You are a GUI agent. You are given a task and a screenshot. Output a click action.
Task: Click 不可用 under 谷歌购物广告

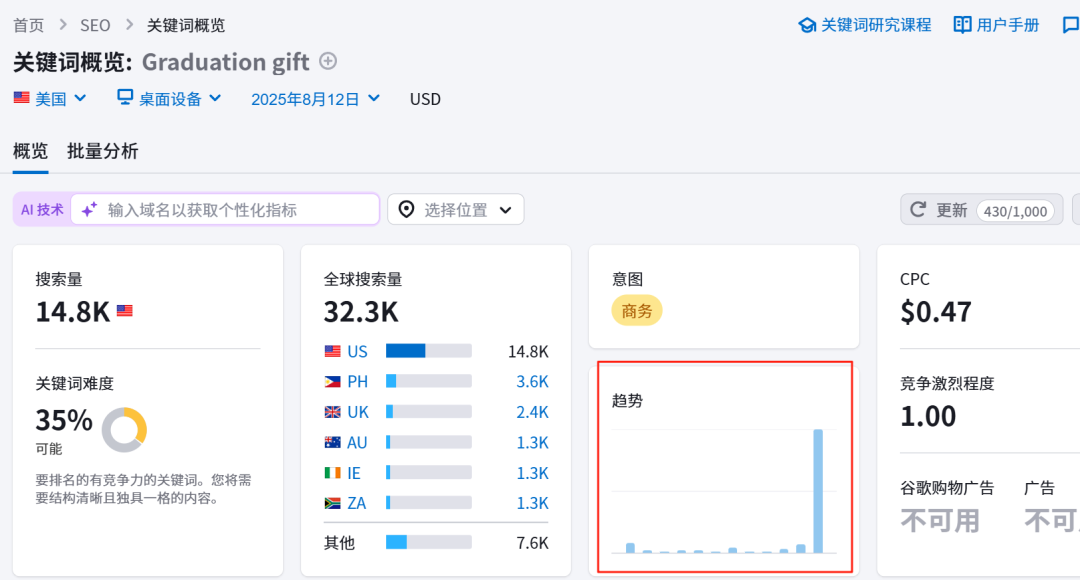click(x=939, y=521)
